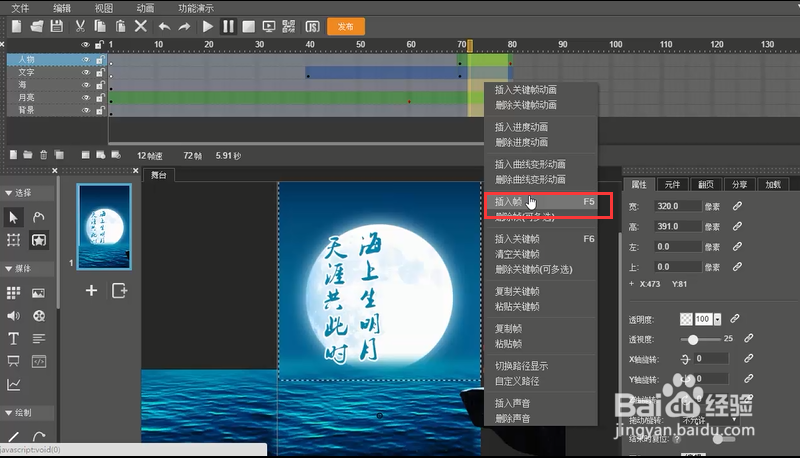Delete selection with the X toolbar icon
The image size is (800, 458).
(141, 26)
